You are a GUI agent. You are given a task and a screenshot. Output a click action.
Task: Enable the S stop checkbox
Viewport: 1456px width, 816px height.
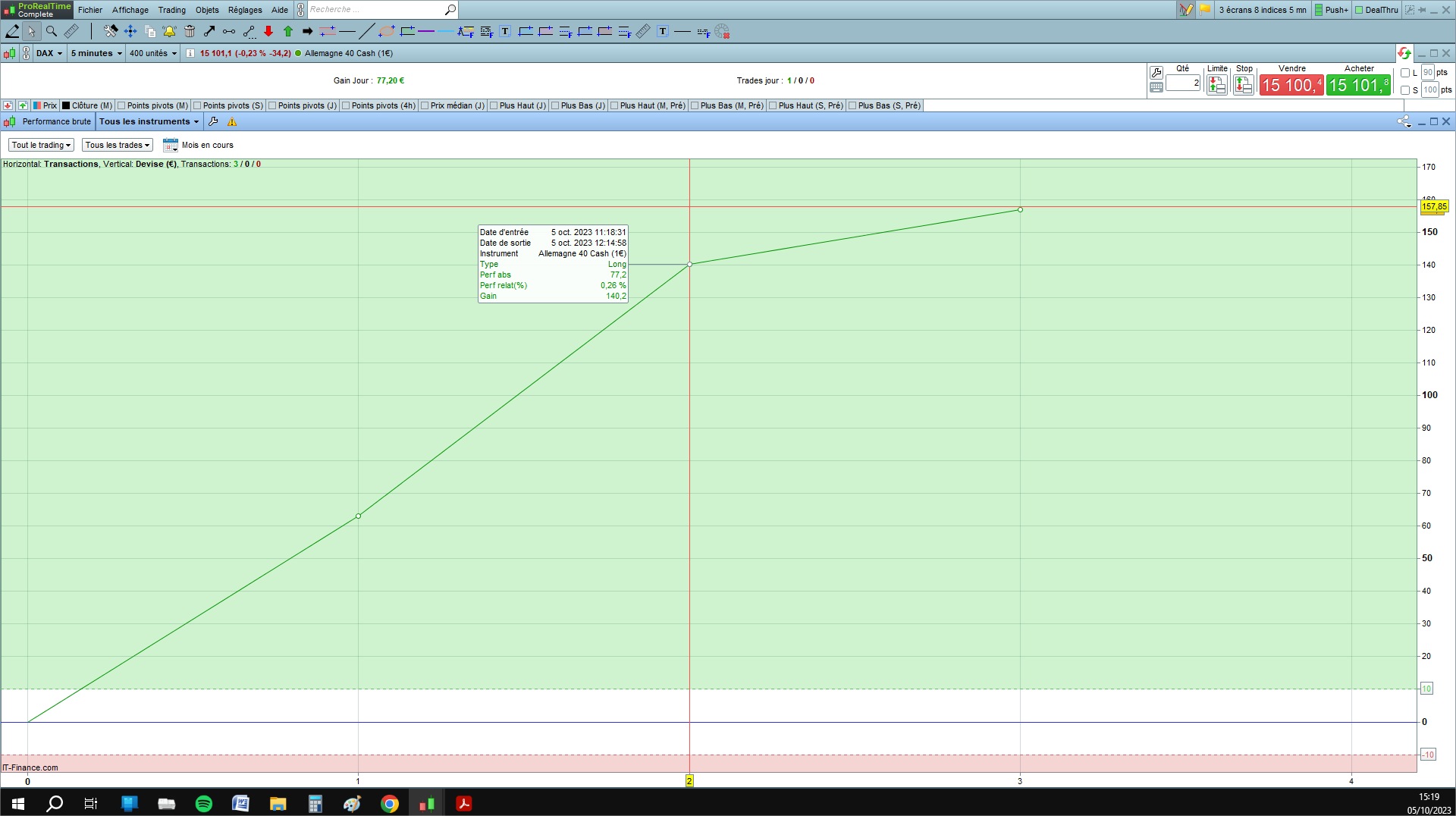coord(1405,90)
